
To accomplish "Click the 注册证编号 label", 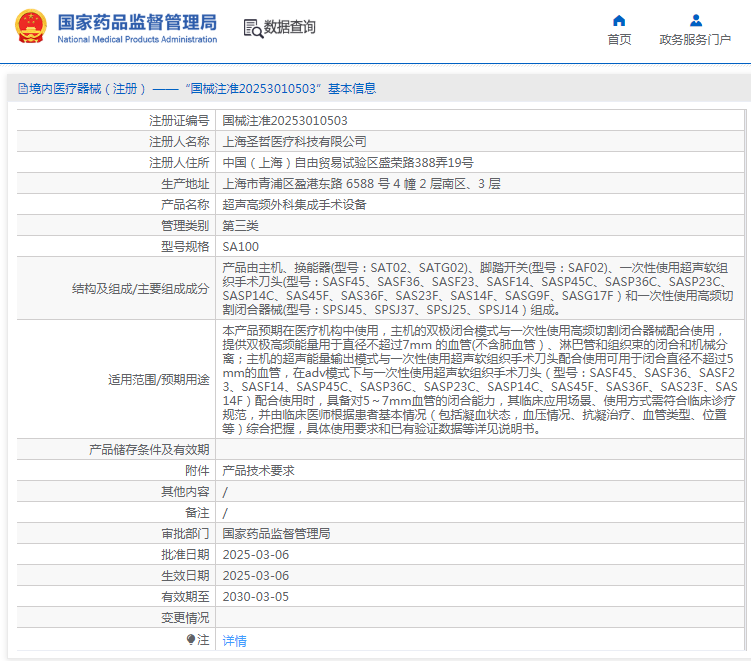I will click(179, 121).
